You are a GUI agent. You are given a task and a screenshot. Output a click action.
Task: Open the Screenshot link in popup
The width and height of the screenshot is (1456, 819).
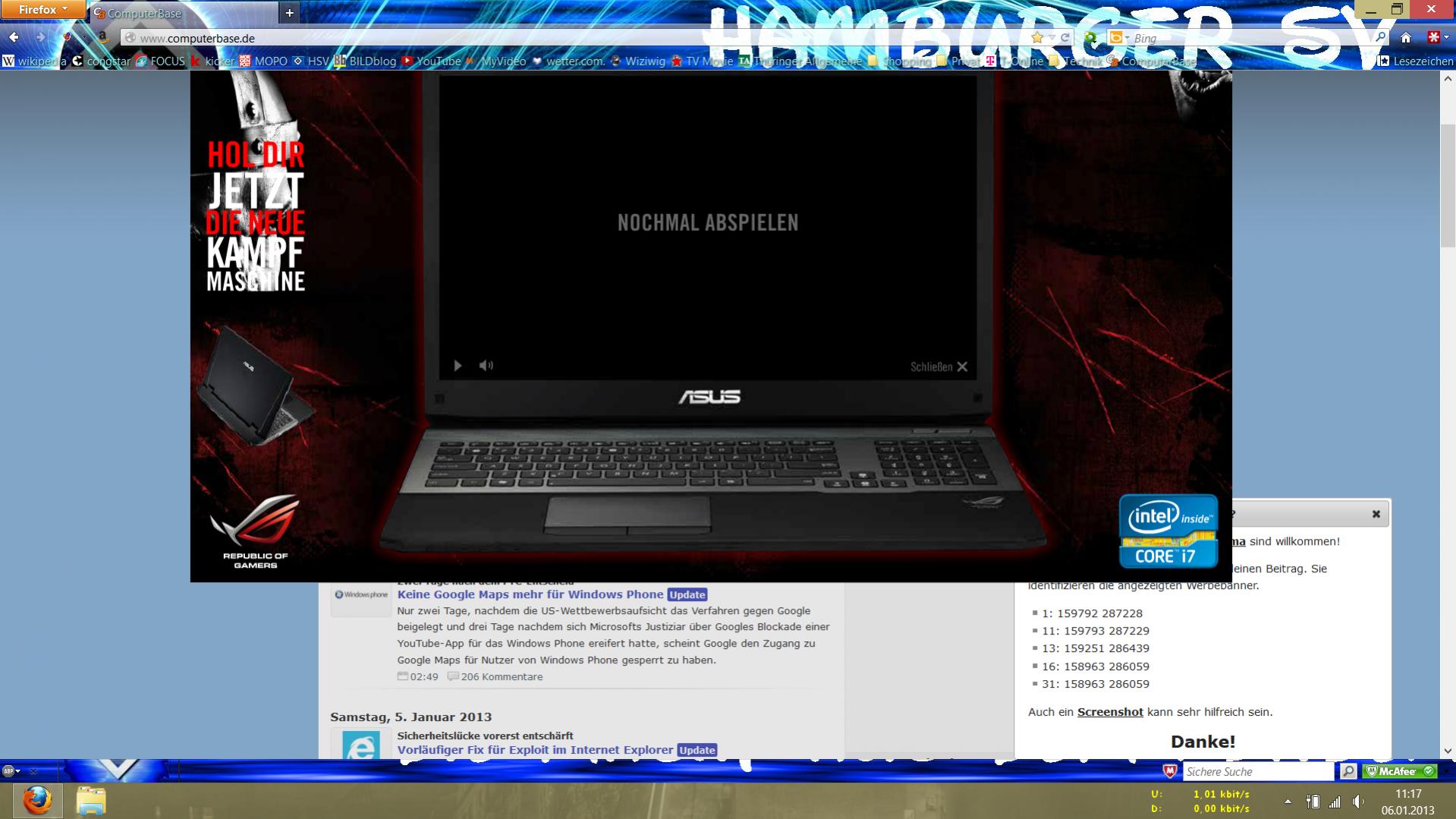pos(1109,712)
